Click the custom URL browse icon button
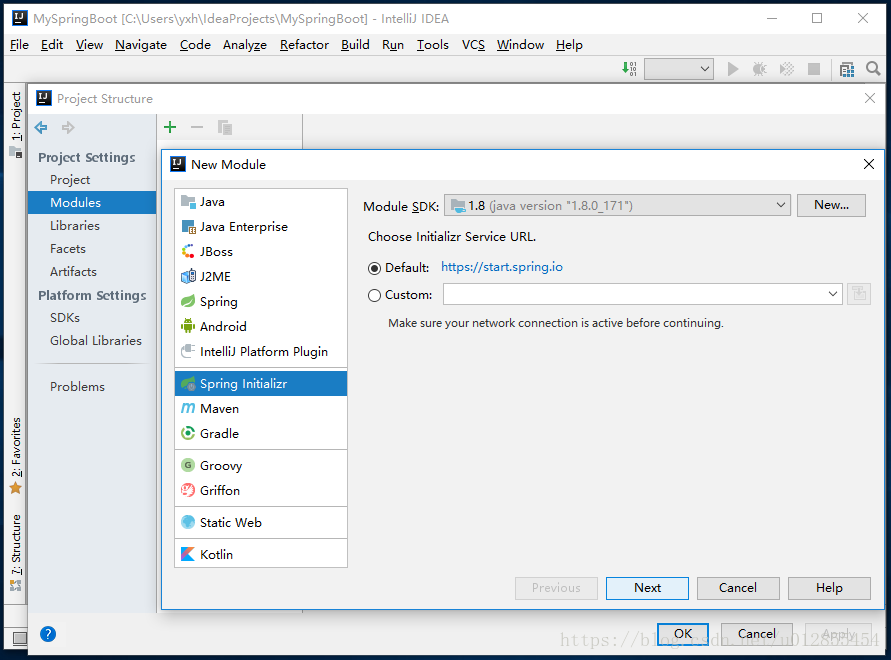Screen dimensions: 891x660 859,294
